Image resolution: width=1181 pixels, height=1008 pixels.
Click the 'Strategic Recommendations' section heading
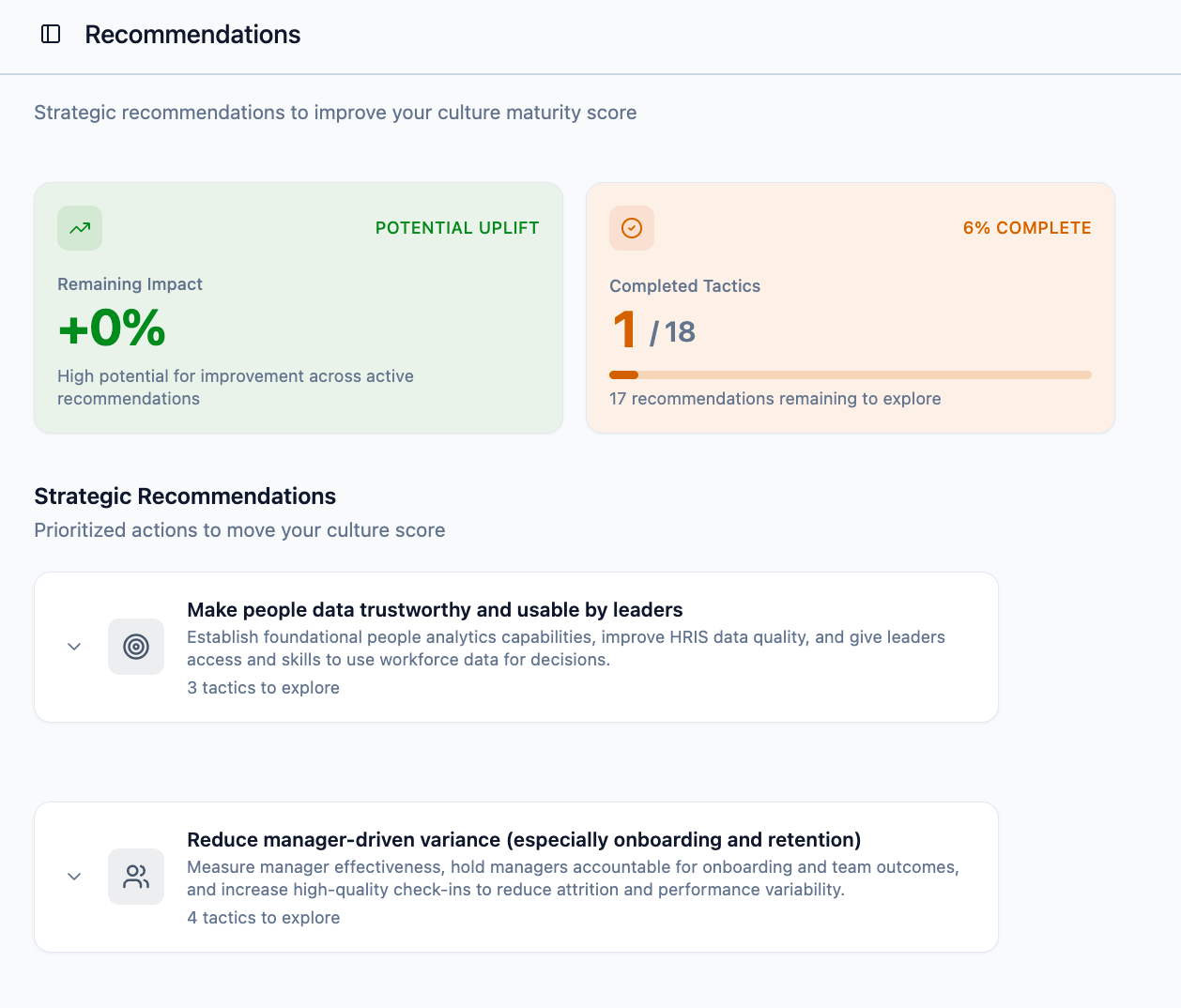coord(185,496)
